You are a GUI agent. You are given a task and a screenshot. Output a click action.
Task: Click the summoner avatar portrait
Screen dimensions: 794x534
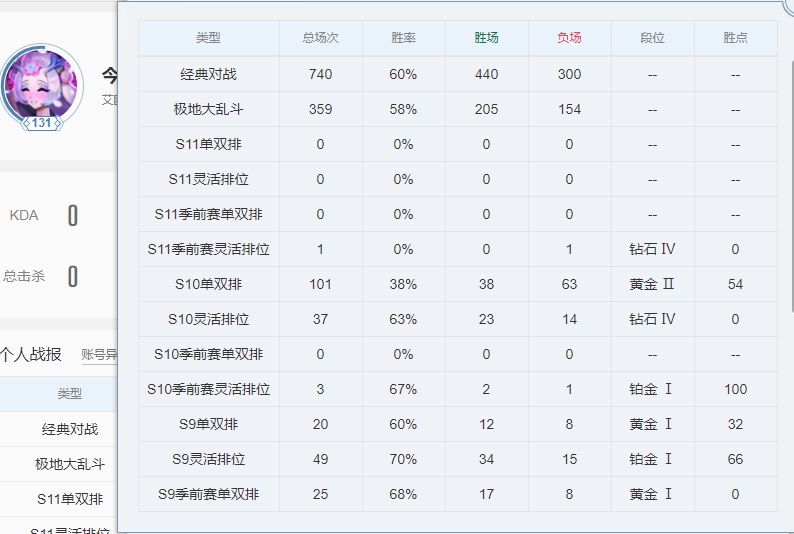click(42, 85)
